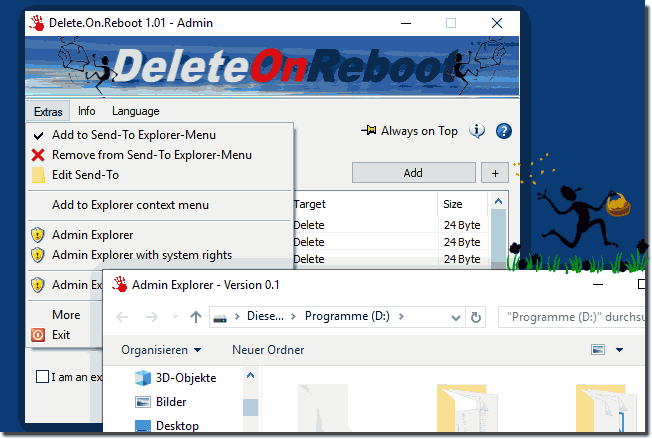Click Neuer Ordner button
This screenshot has height=439, width=652.
coord(268,350)
